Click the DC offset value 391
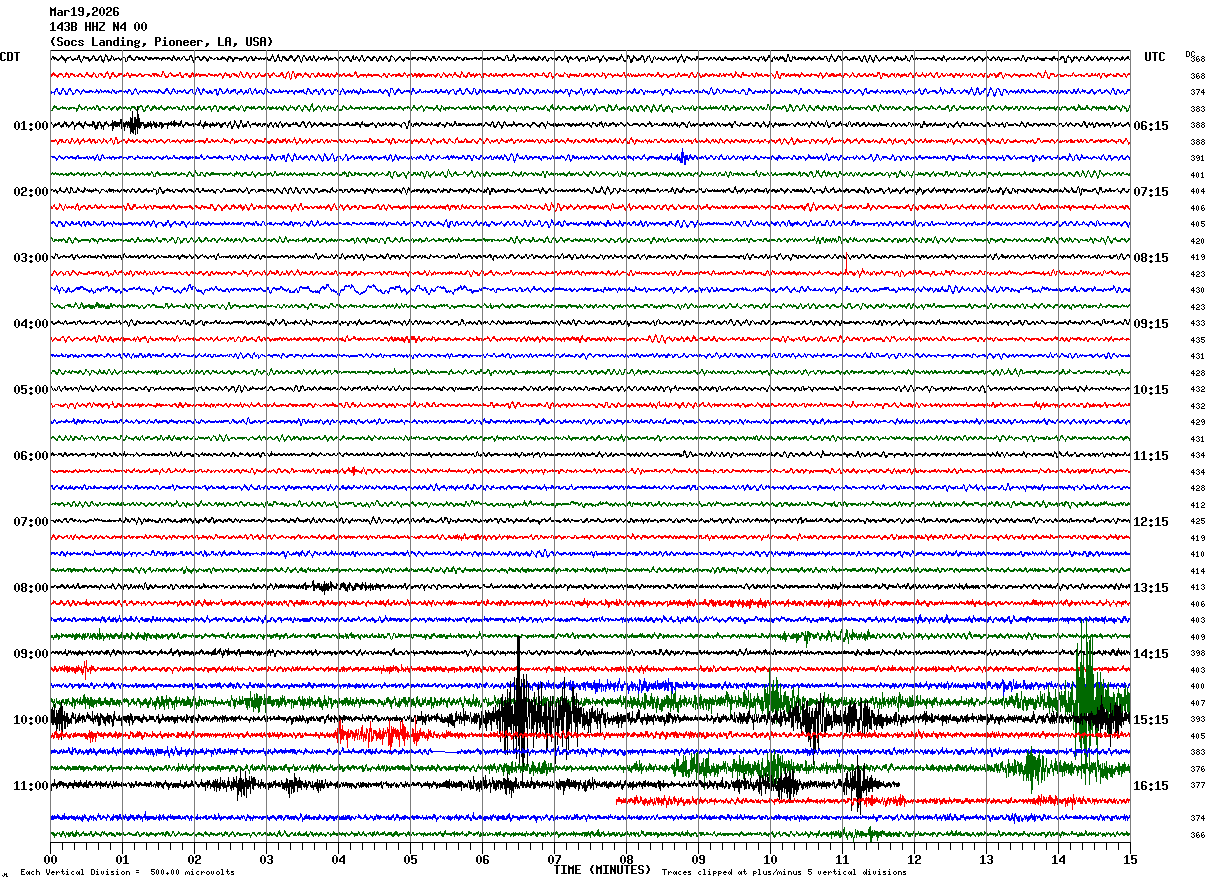1210x886 pixels. coord(1197,159)
